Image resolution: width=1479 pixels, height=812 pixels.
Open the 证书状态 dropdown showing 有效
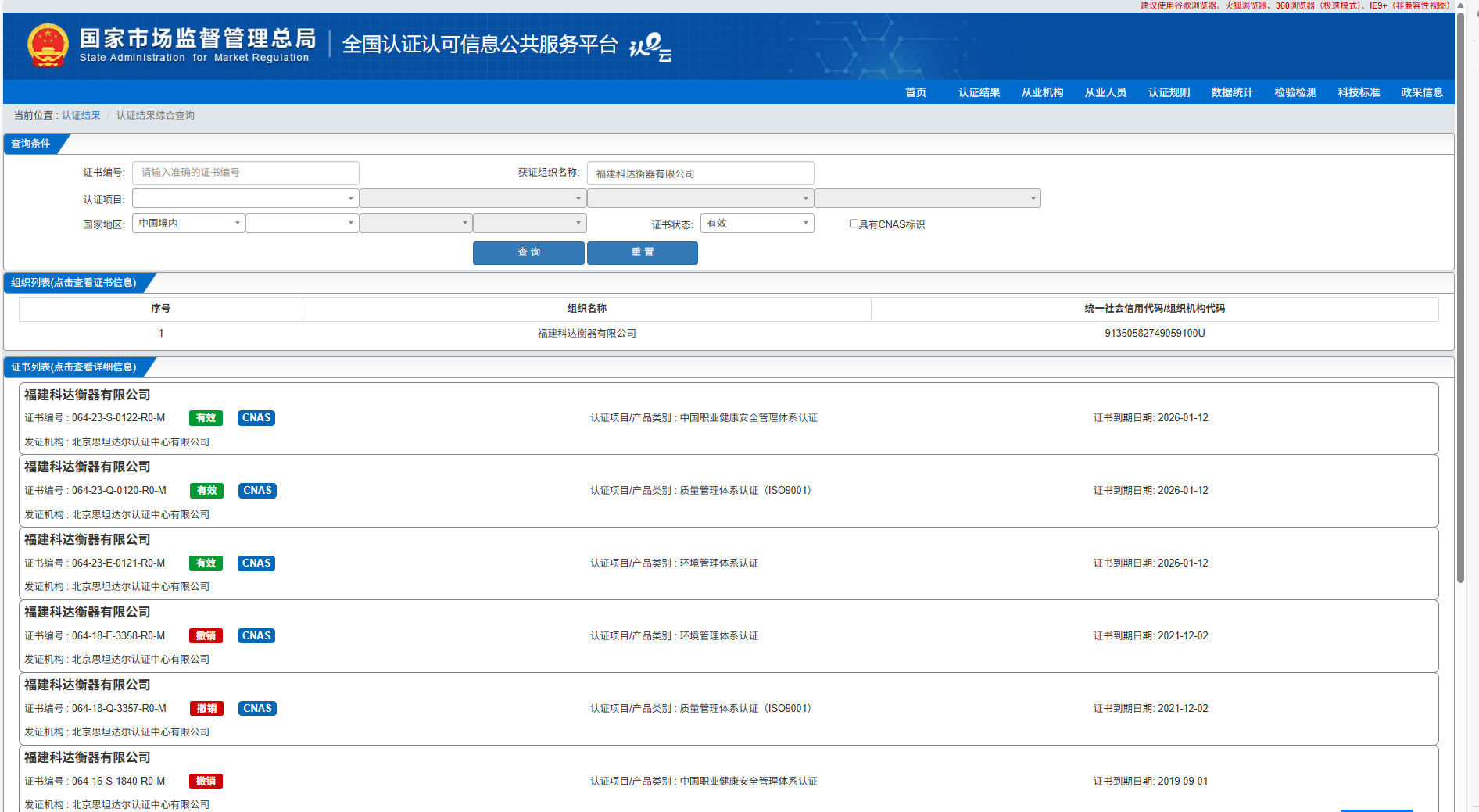point(757,224)
